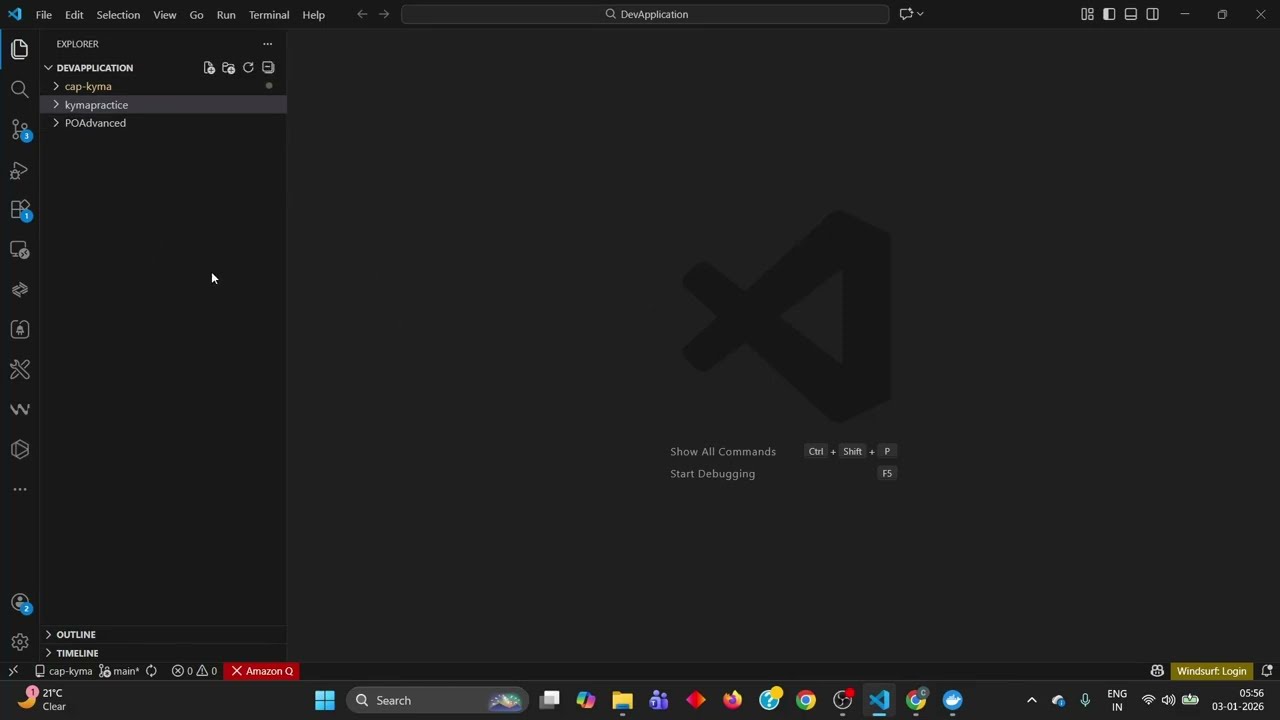Open the main* branch indicator

119,671
